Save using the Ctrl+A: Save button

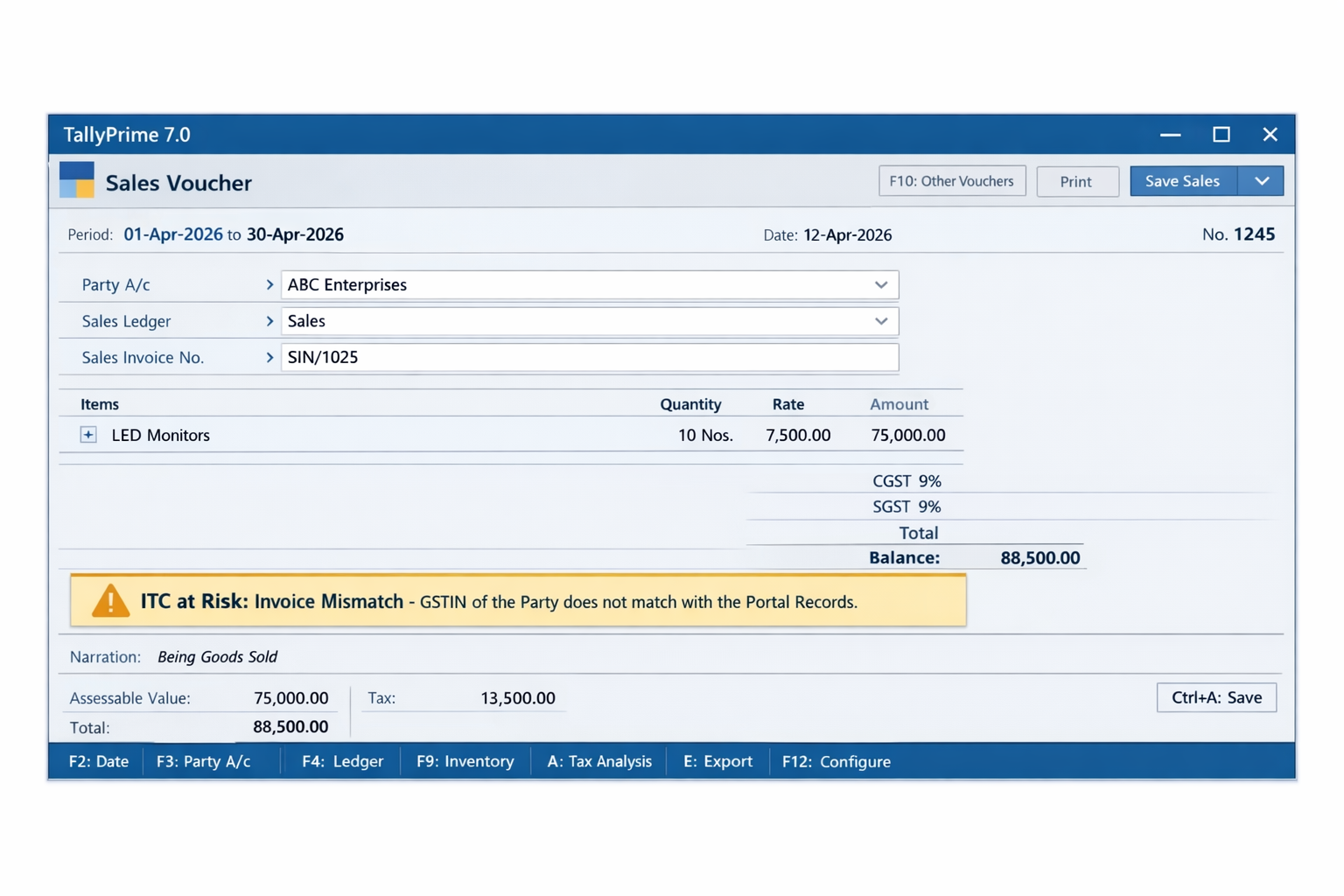click(x=1216, y=697)
